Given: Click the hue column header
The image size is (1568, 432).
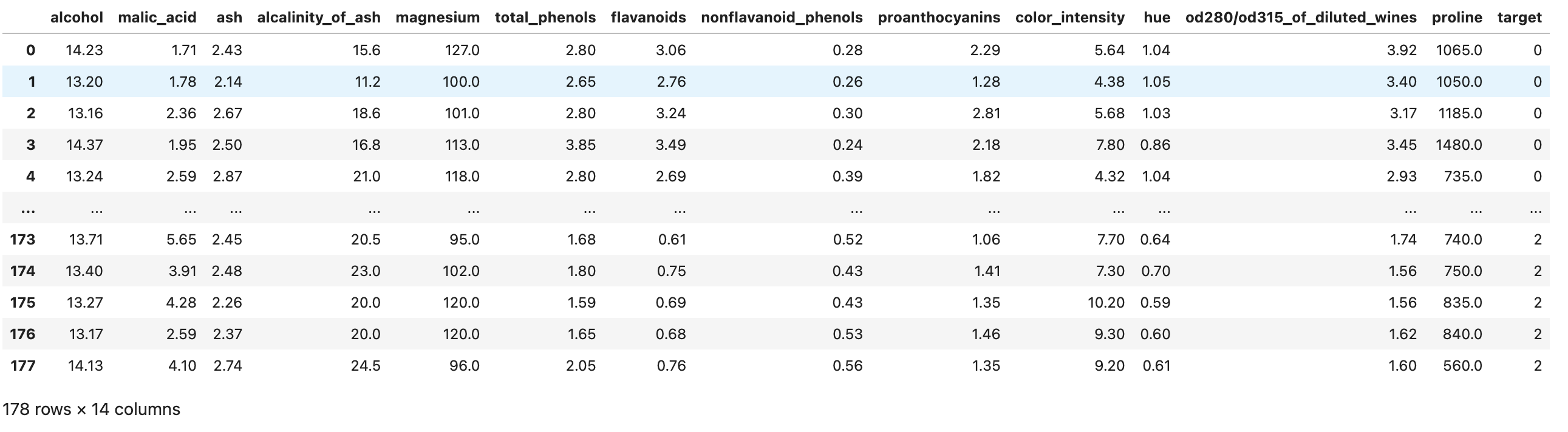Looking at the screenshot, I should [x=1156, y=18].
